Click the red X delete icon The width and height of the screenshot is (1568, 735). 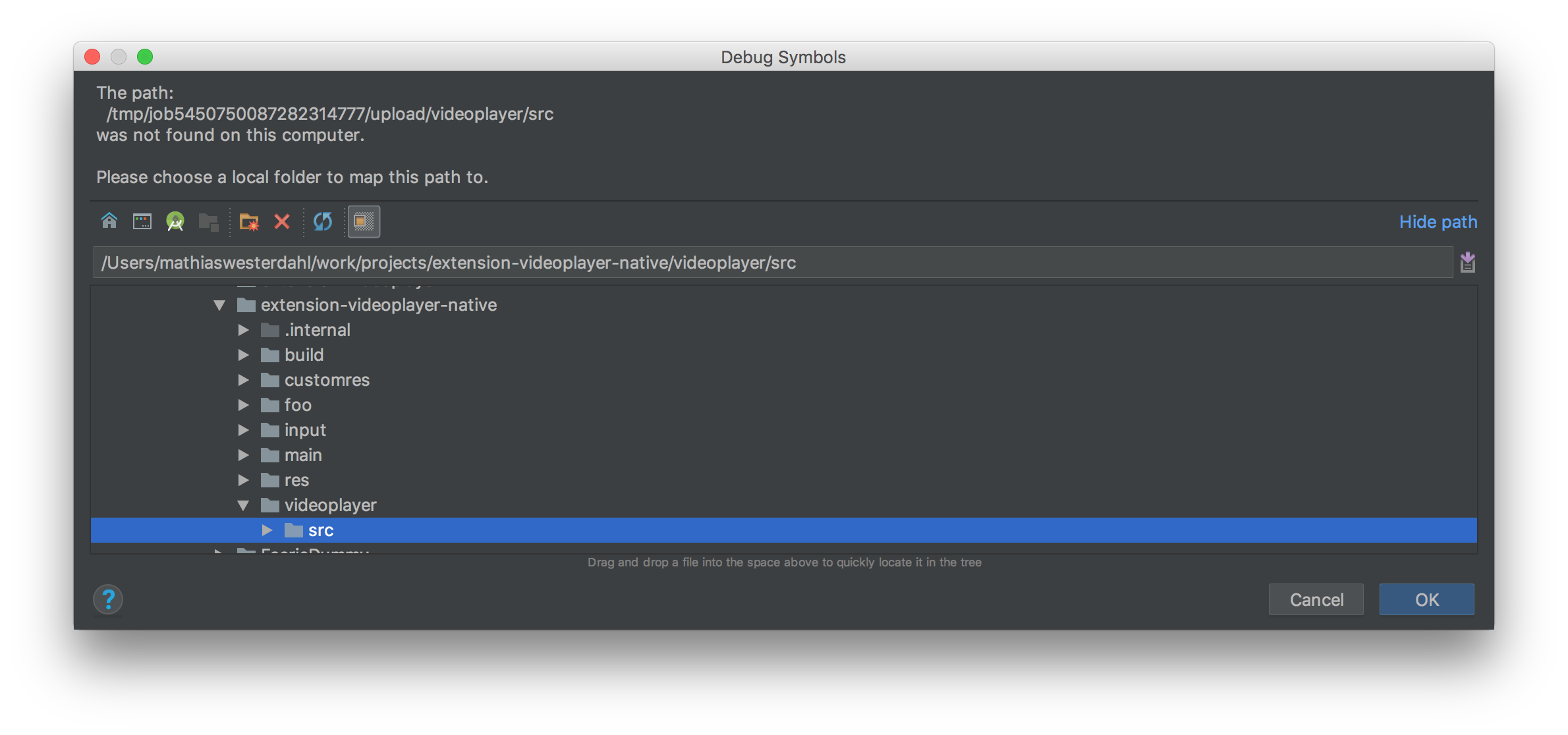[x=282, y=221]
